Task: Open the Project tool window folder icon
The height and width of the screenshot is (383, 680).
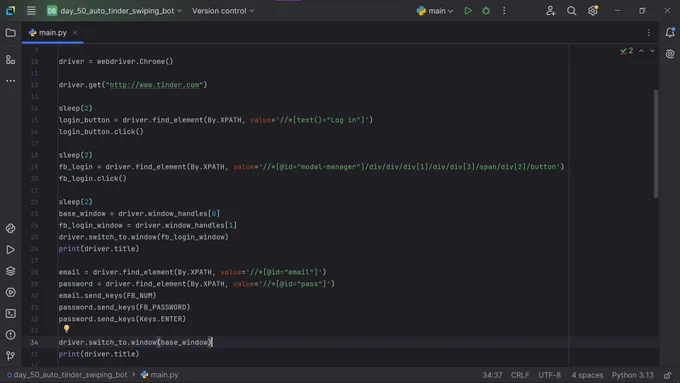Action: (10, 33)
